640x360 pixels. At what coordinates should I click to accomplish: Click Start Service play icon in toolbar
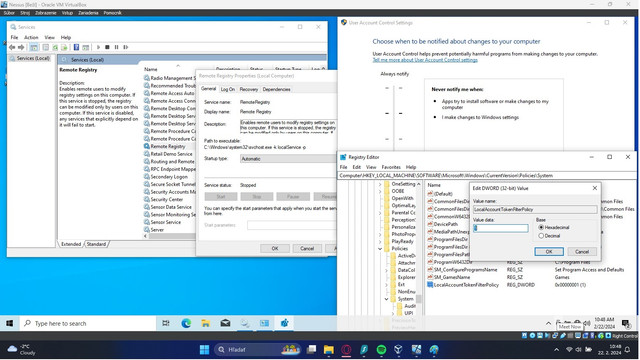pos(98,47)
